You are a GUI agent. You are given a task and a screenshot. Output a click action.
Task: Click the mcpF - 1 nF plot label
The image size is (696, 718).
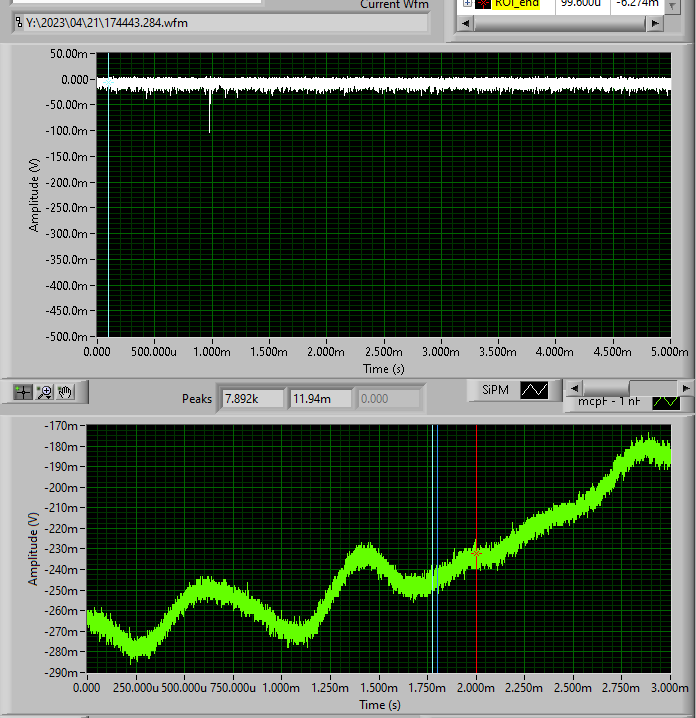(609, 402)
